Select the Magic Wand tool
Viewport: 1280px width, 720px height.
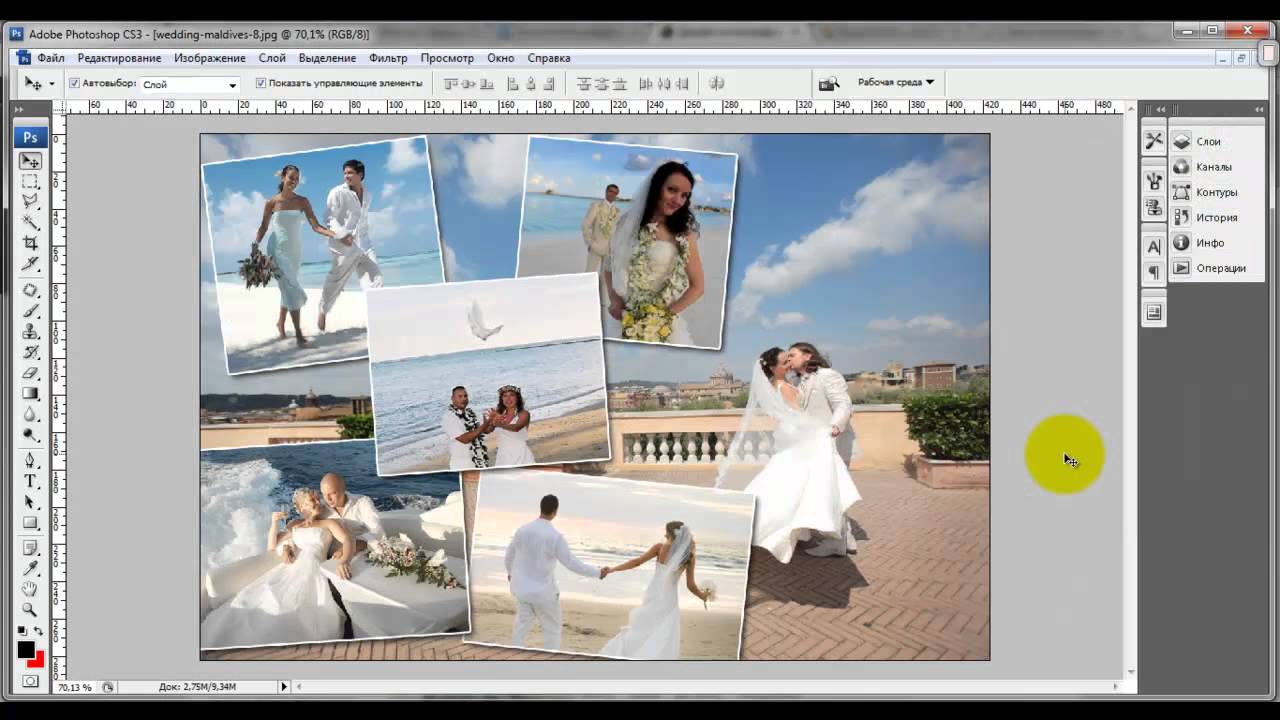[x=31, y=222]
